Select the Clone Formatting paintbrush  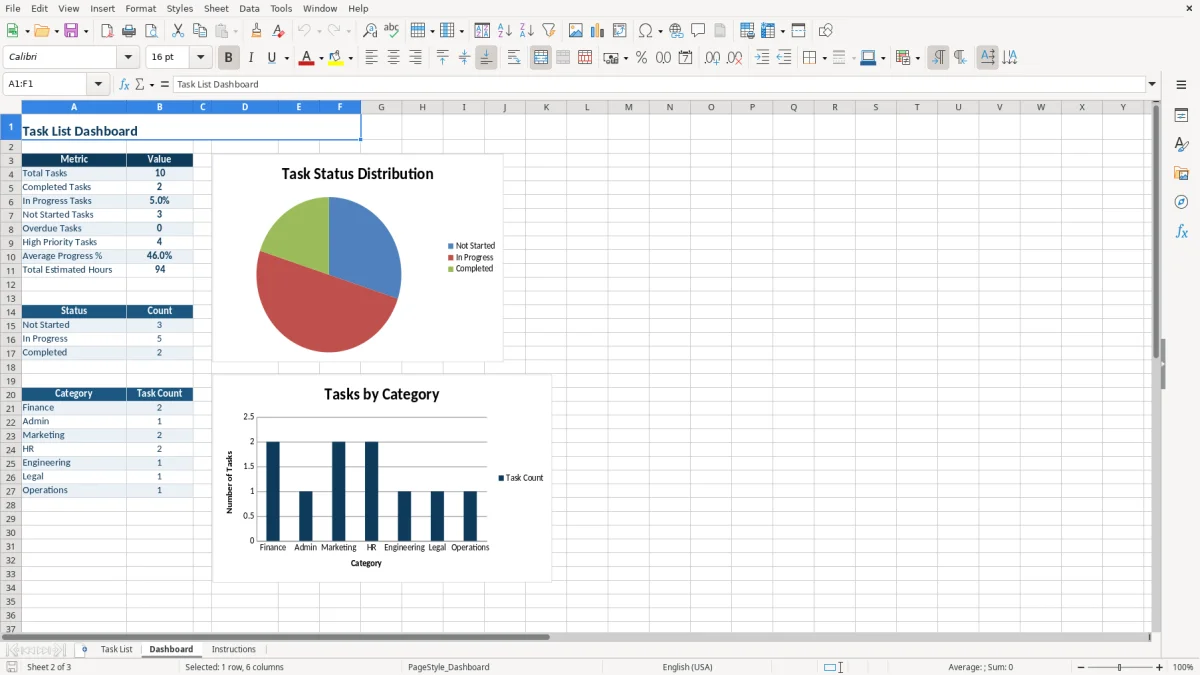[257, 31]
